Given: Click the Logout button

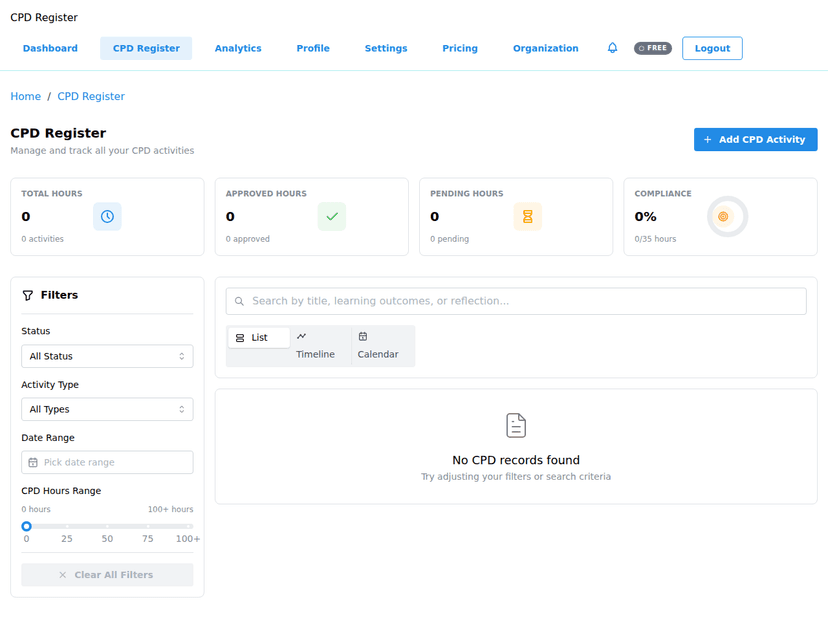Looking at the screenshot, I should (712, 48).
